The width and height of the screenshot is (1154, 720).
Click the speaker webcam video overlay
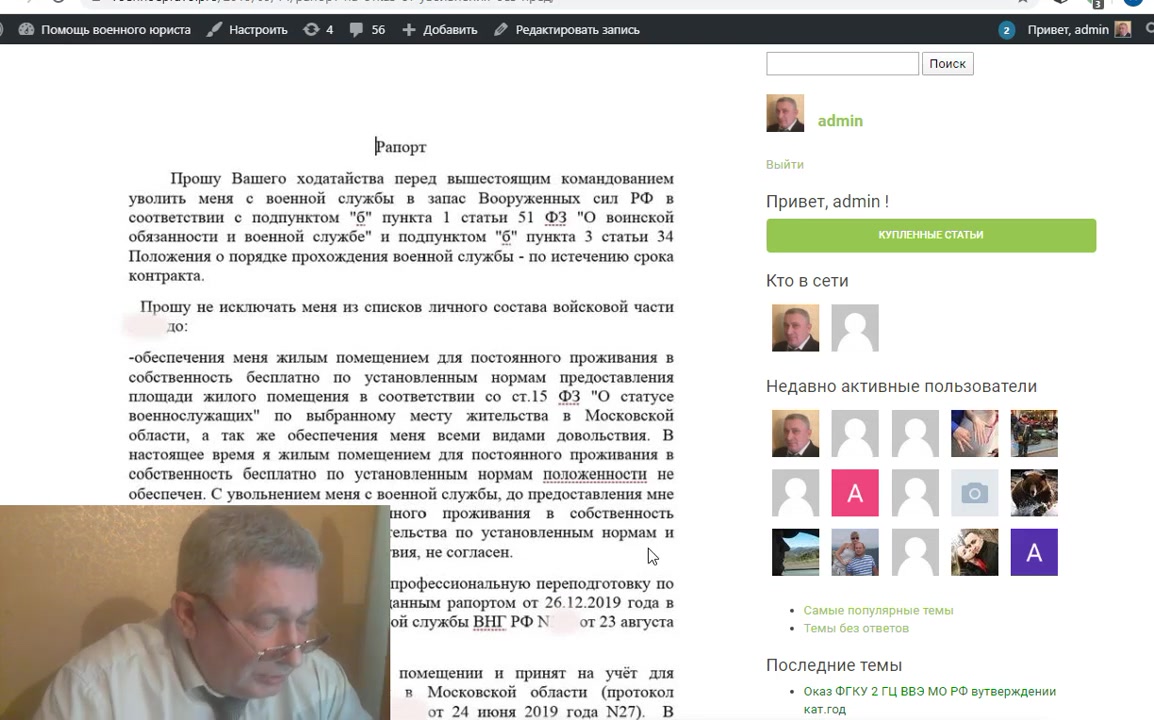[194, 613]
